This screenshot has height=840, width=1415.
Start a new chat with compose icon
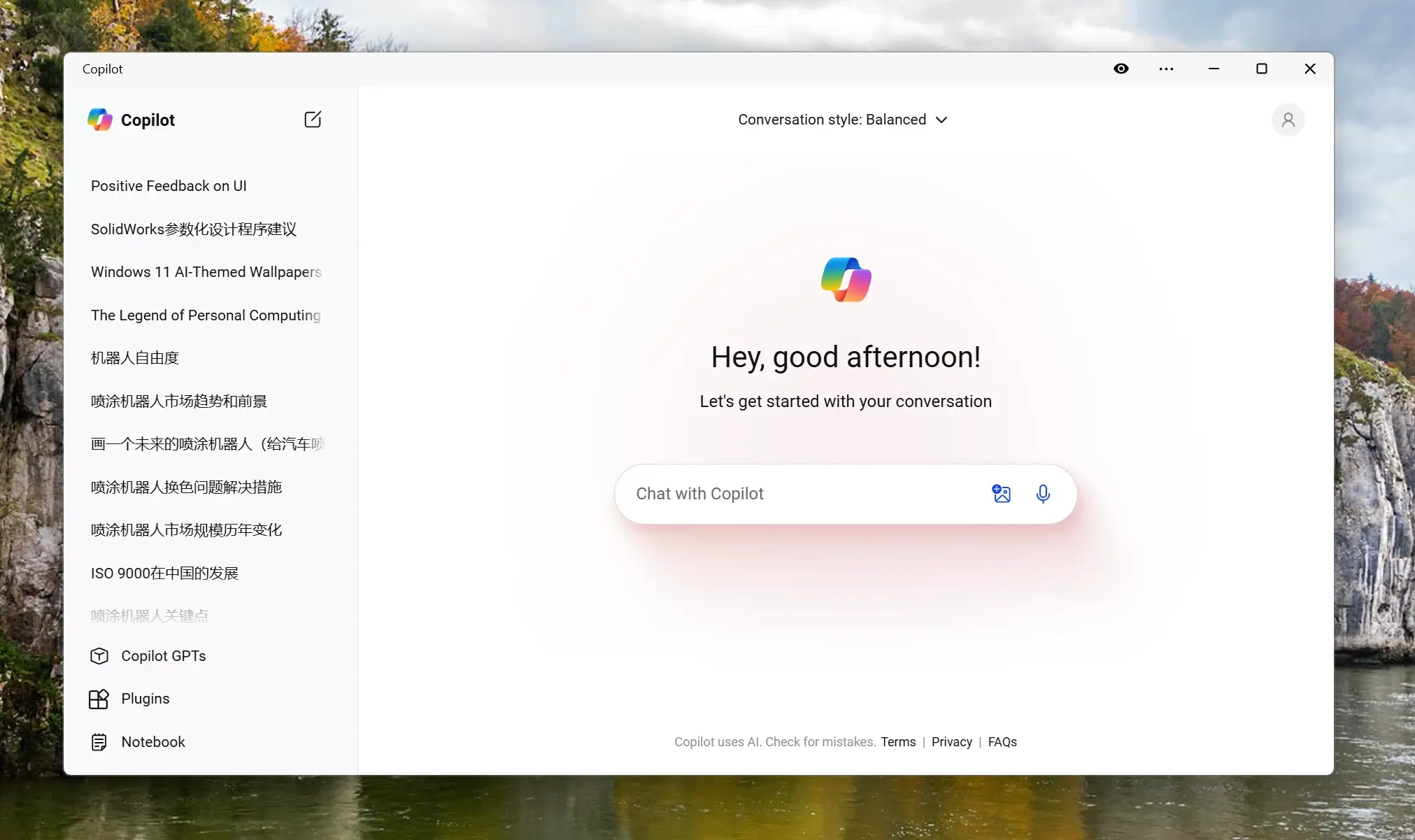click(x=313, y=120)
